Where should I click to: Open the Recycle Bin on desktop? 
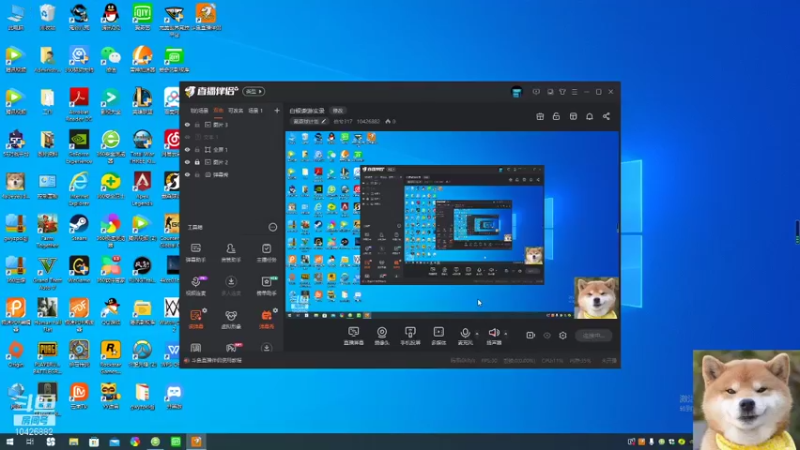pos(47,17)
